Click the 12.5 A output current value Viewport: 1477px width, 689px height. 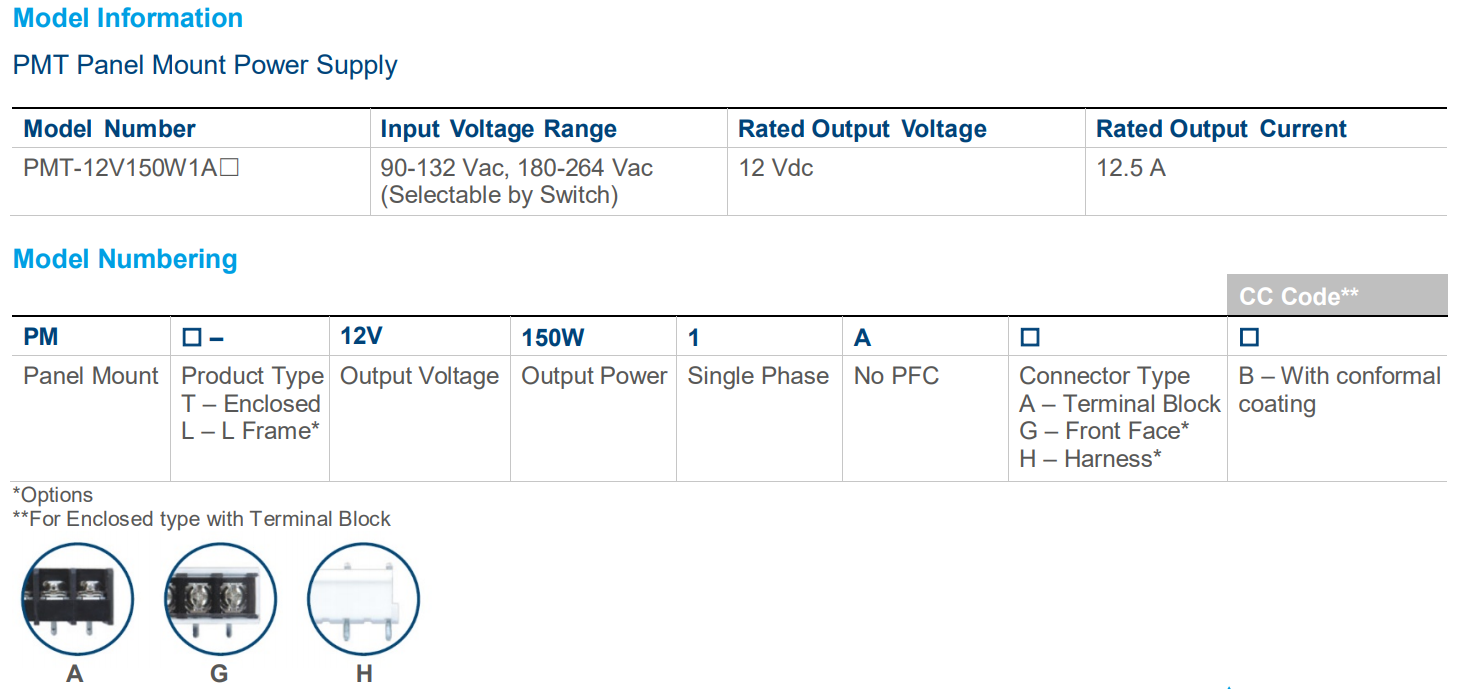click(x=1130, y=168)
